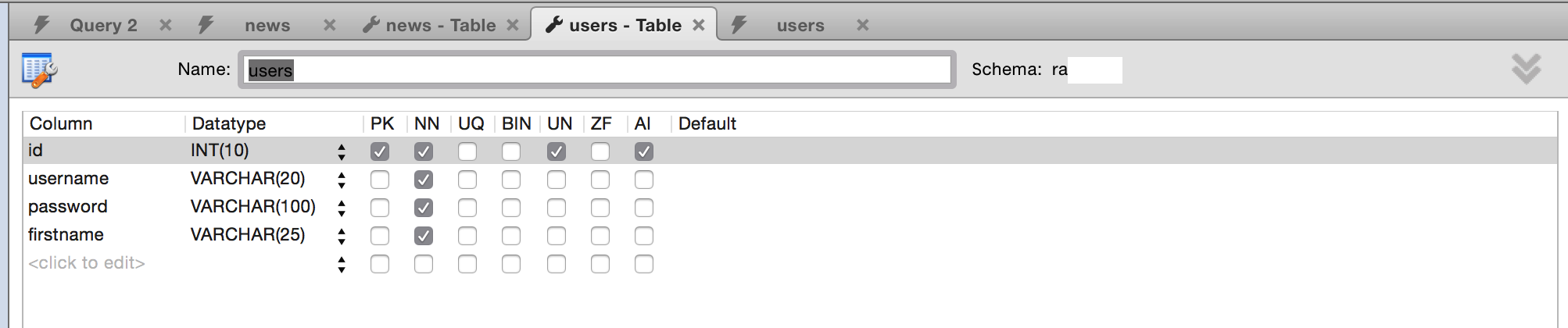Close the Query 2 tab

click(166, 25)
